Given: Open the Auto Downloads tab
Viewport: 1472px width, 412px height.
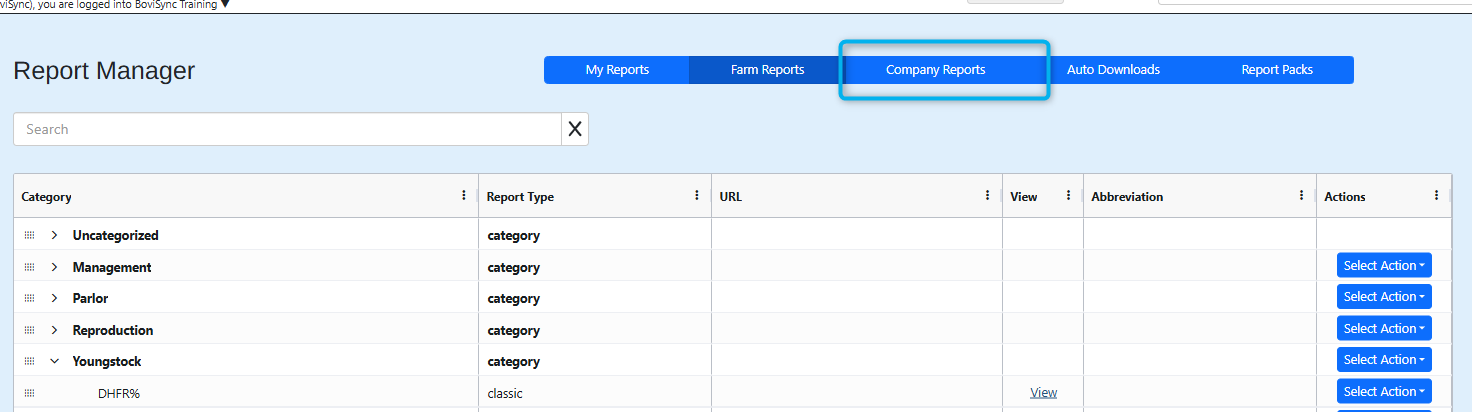Looking at the screenshot, I should [1113, 70].
